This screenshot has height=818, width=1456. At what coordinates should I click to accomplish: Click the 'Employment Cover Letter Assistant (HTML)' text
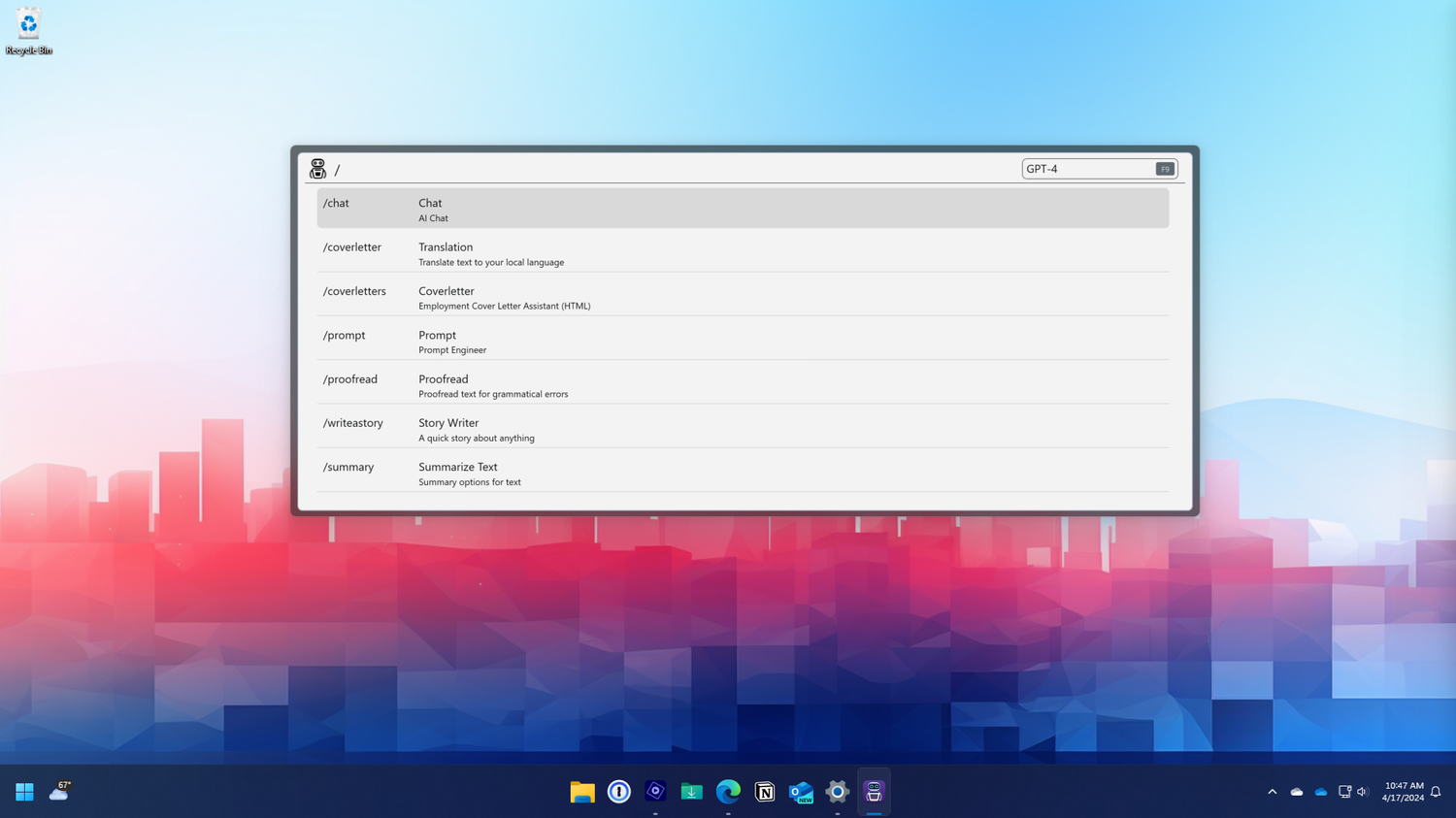point(504,306)
